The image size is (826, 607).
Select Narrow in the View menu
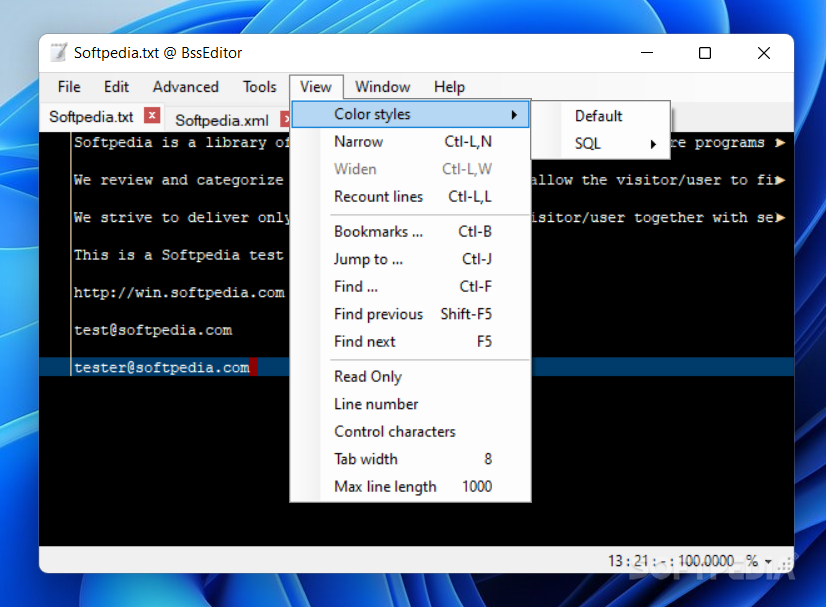pos(410,142)
